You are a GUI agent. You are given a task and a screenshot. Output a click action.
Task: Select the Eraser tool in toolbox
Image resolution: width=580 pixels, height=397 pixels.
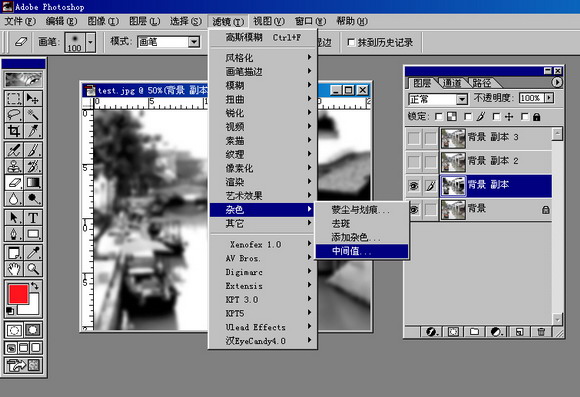point(14,182)
